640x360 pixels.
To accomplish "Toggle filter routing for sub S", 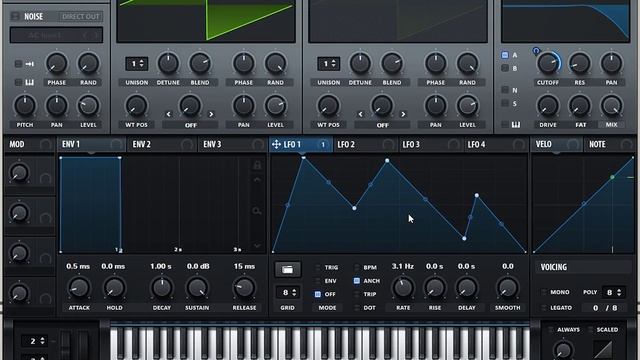I will (505, 103).
